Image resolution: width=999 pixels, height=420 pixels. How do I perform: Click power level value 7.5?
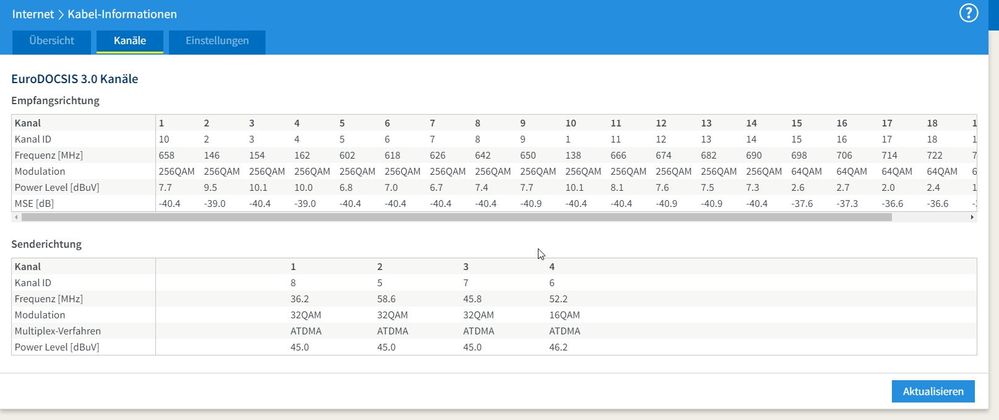coord(707,187)
